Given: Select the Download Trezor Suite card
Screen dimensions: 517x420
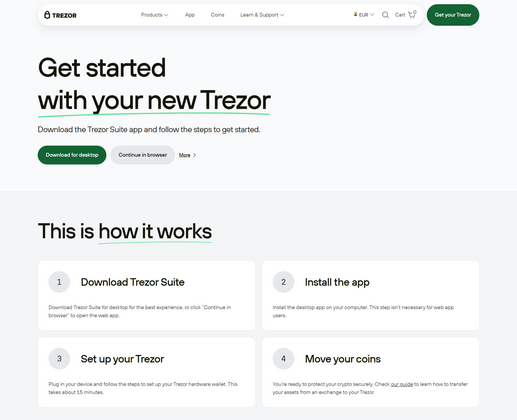Looking at the screenshot, I should [x=146, y=295].
